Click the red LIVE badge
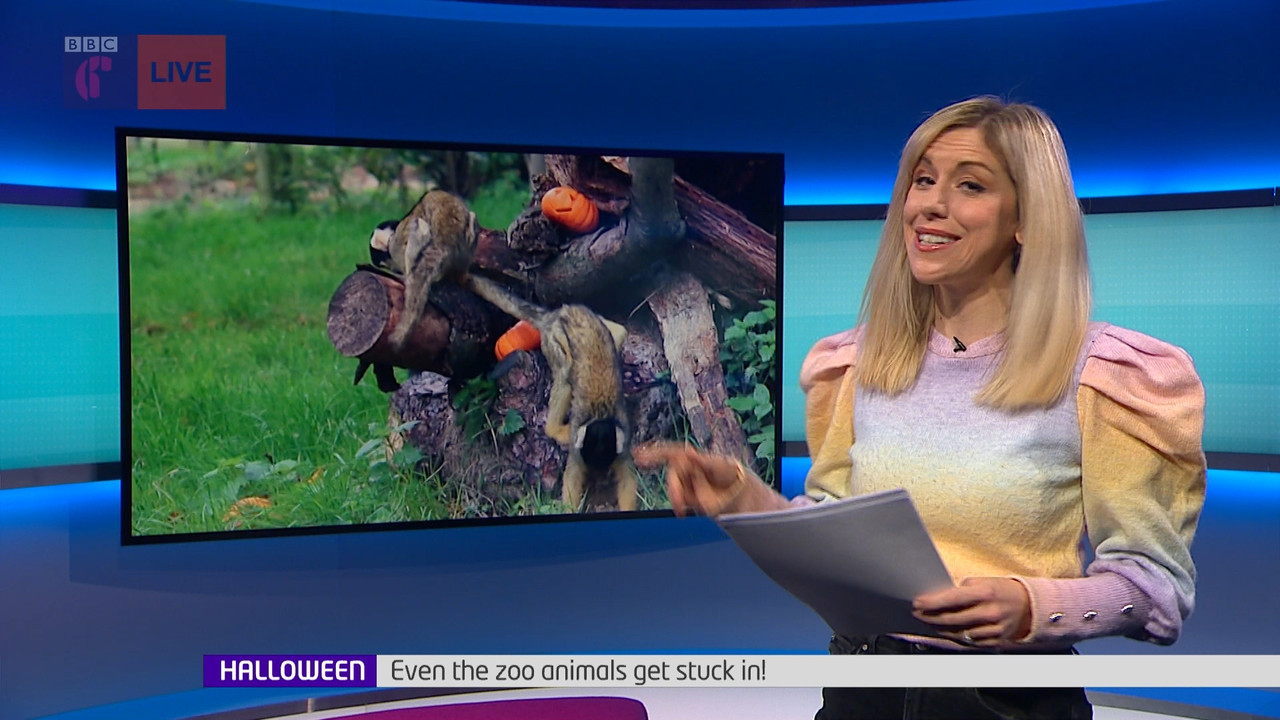The width and height of the screenshot is (1280, 720). 181,72
